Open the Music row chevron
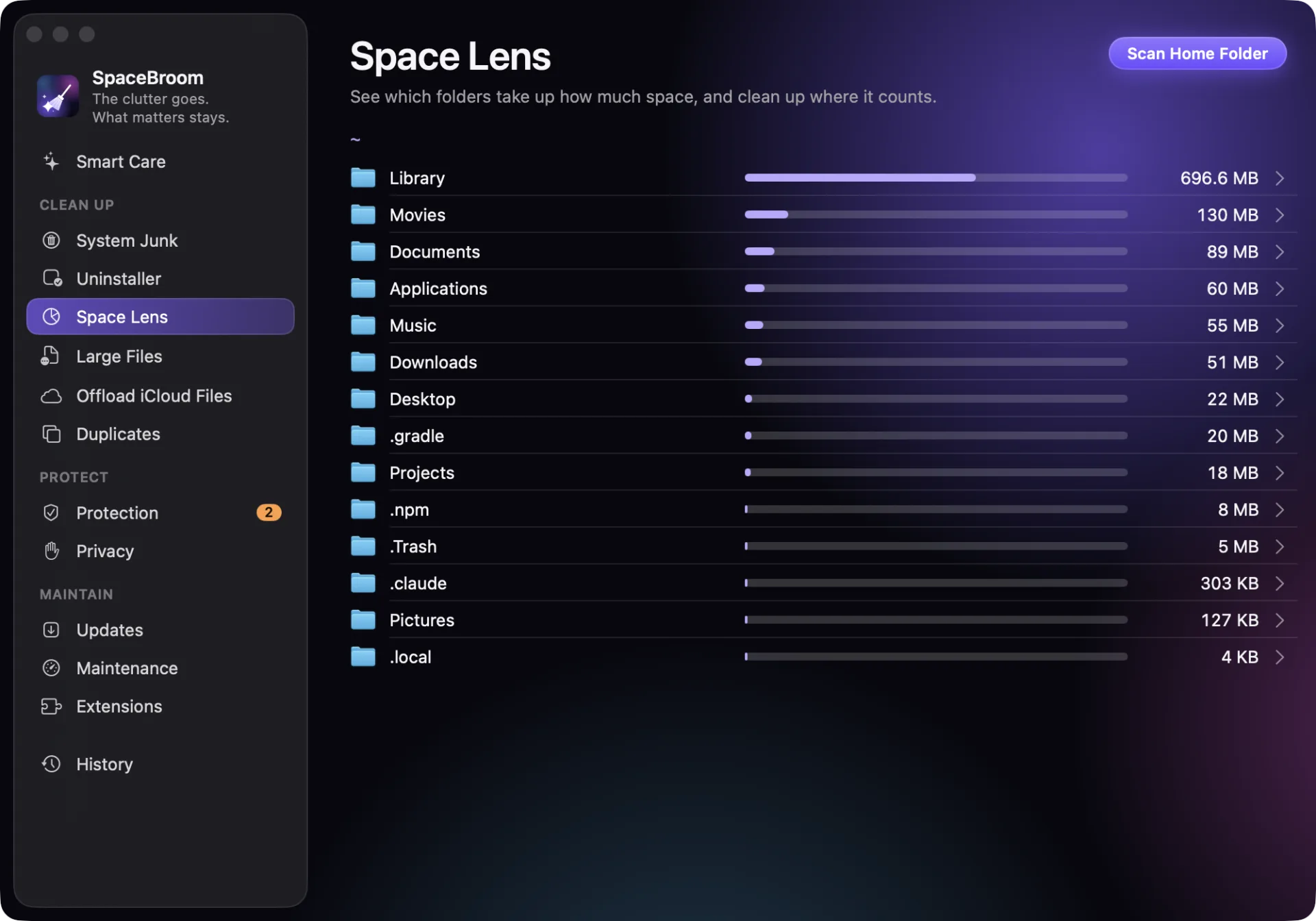Image resolution: width=1316 pixels, height=921 pixels. pos(1280,326)
